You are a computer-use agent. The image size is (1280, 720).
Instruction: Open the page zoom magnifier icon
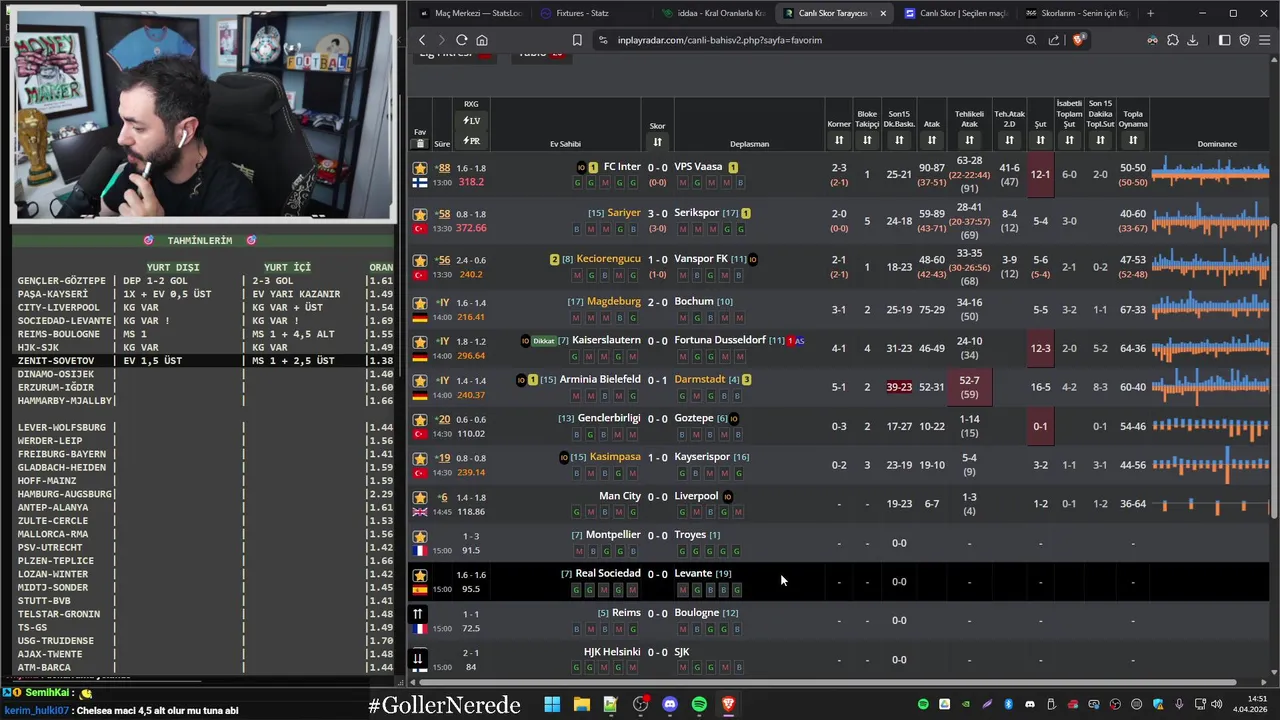pyautogui.click(x=1031, y=40)
